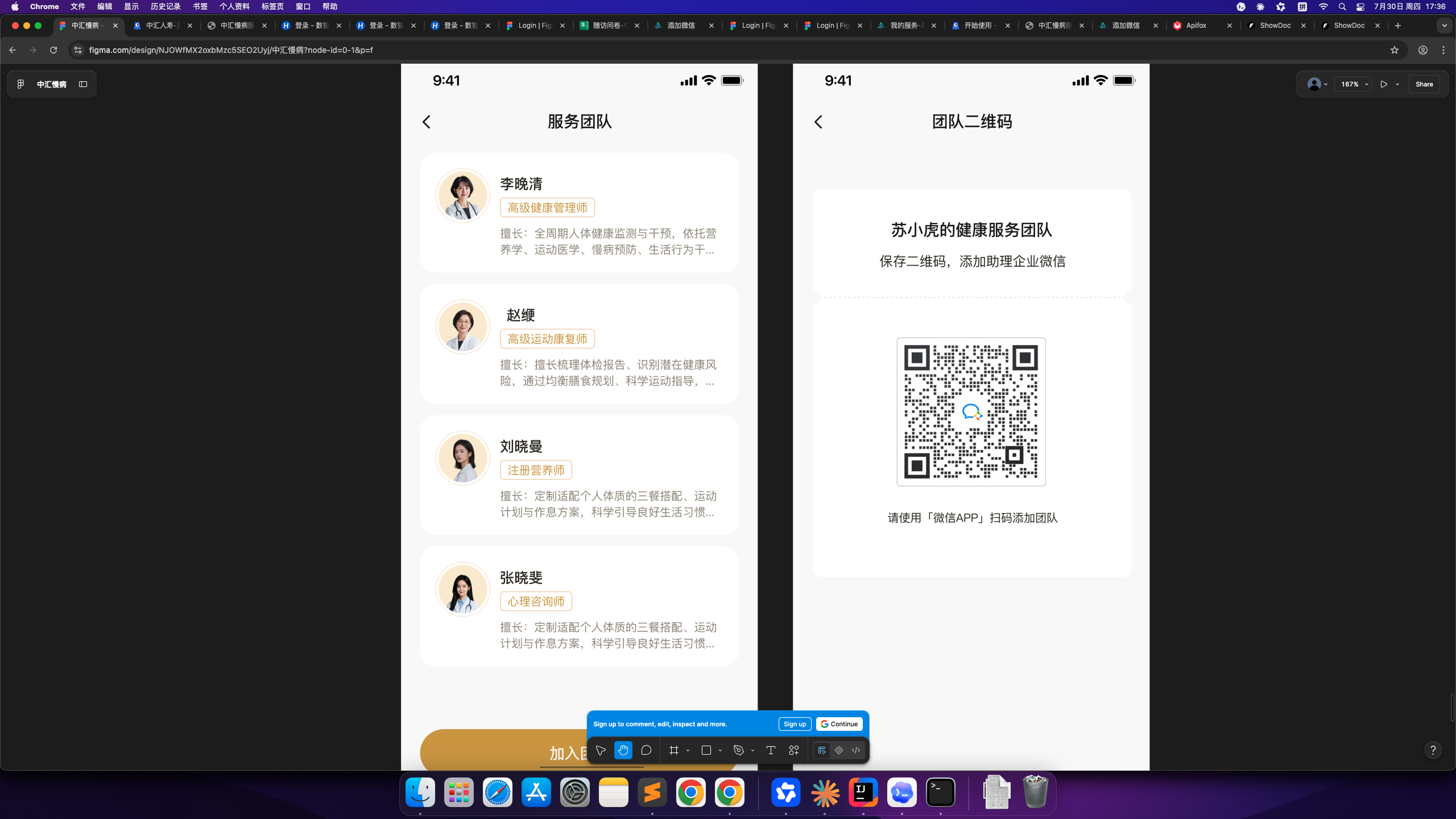Expand the tab search dropdown
Viewport: 1456px width, 819px height.
(1445, 26)
